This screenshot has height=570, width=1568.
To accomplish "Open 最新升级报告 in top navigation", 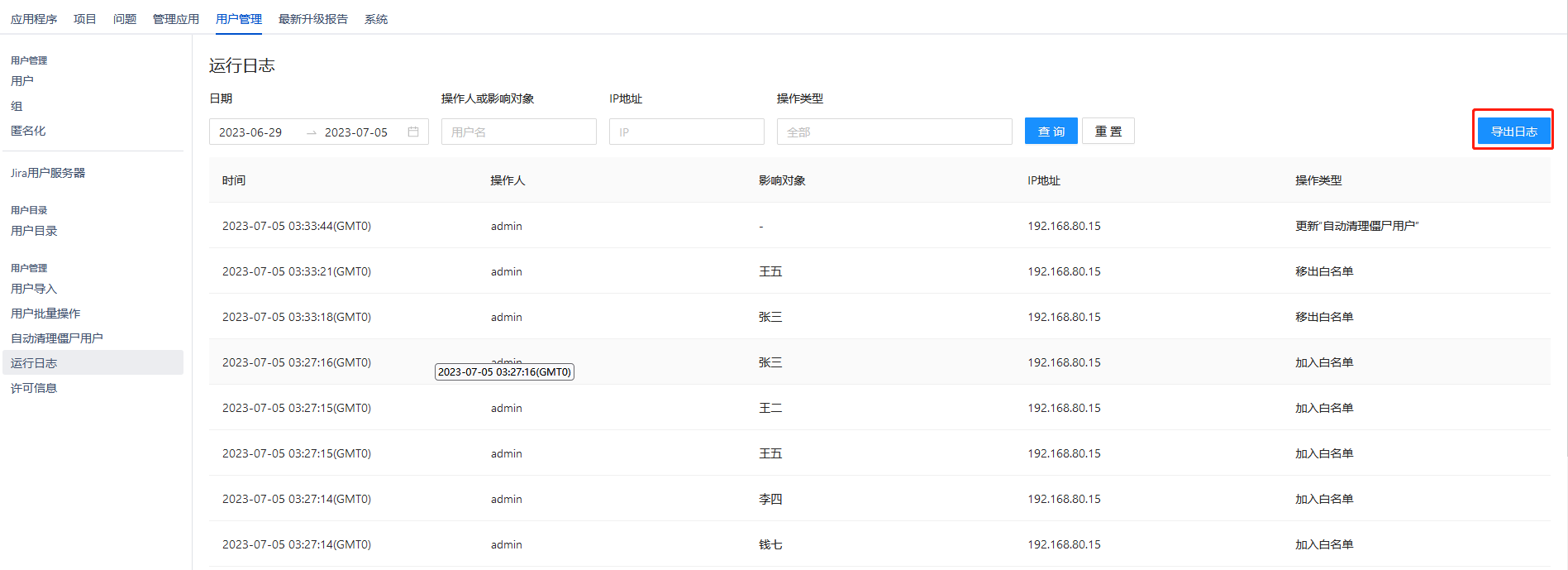I will [x=312, y=19].
